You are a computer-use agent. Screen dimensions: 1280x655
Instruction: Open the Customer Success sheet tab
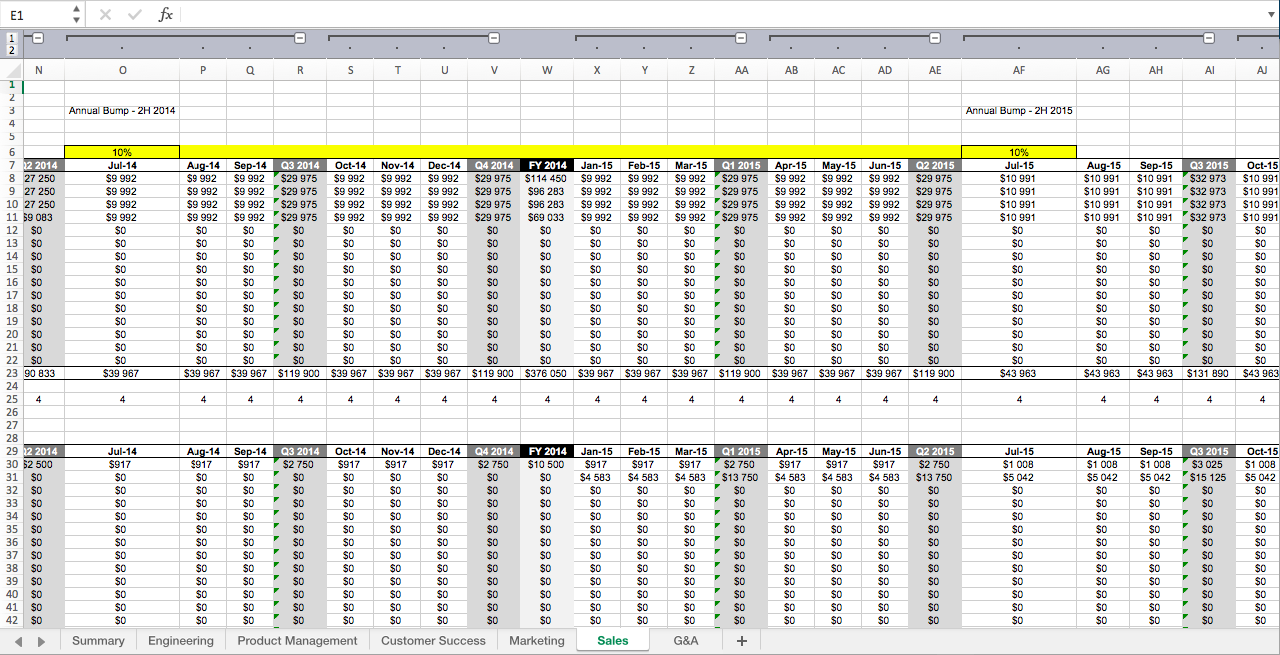click(433, 641)
